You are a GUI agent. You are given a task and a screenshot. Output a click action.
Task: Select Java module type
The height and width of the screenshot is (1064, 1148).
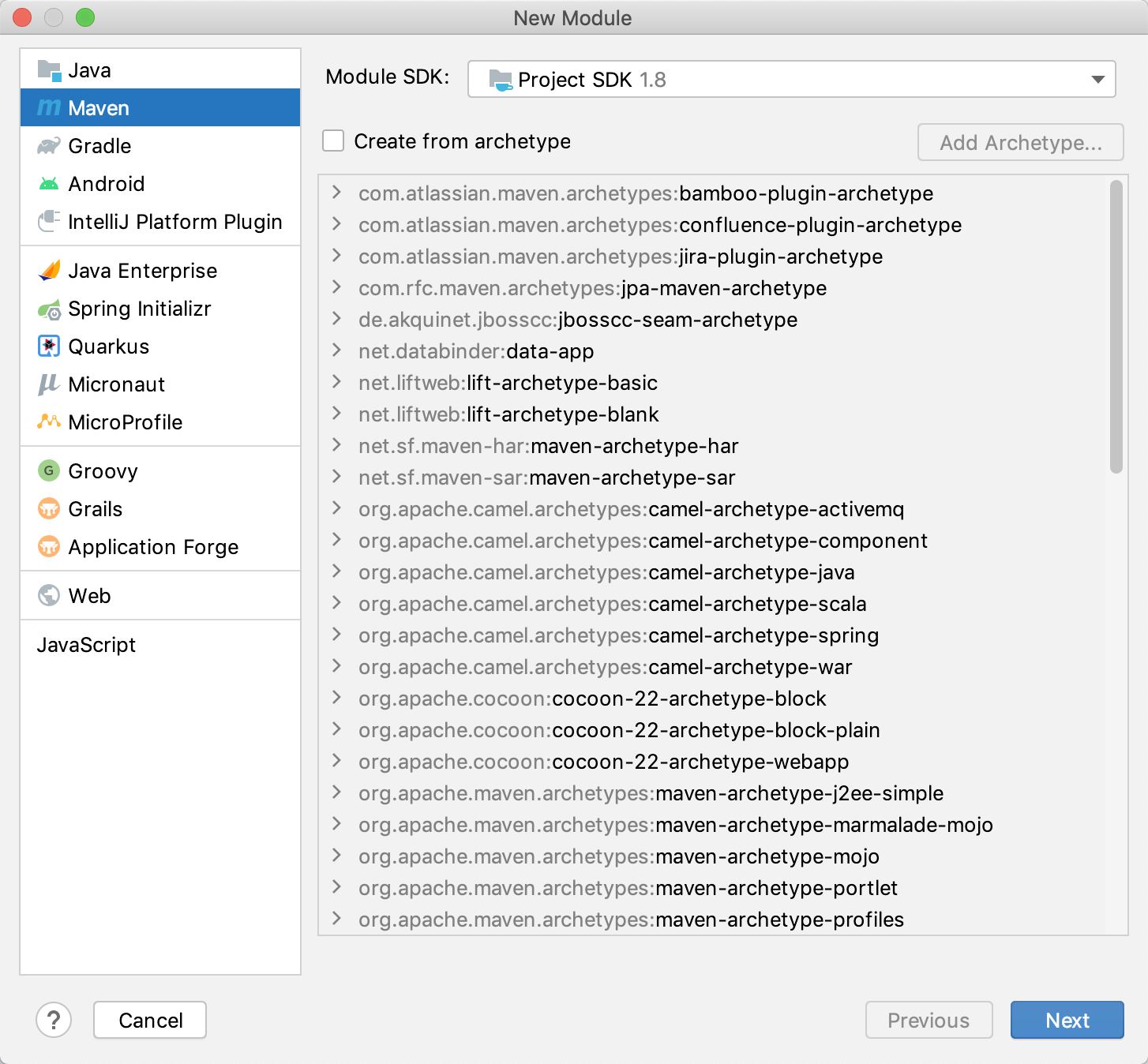pyautogui.click(x=160, y=70)
